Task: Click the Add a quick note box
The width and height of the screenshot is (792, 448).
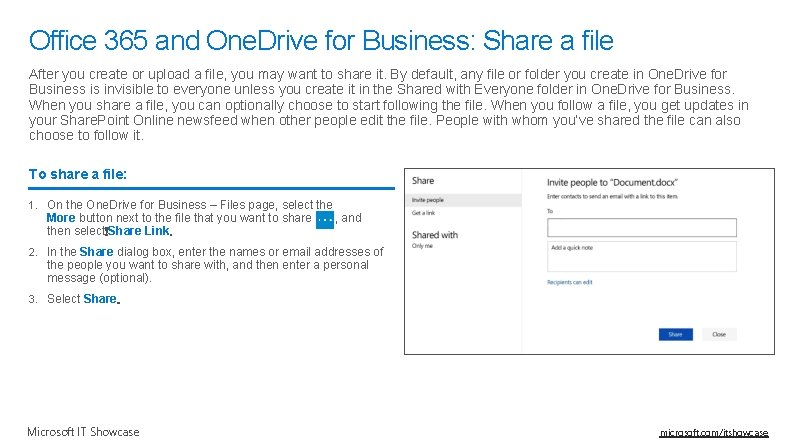Action: tap(641, 257)
